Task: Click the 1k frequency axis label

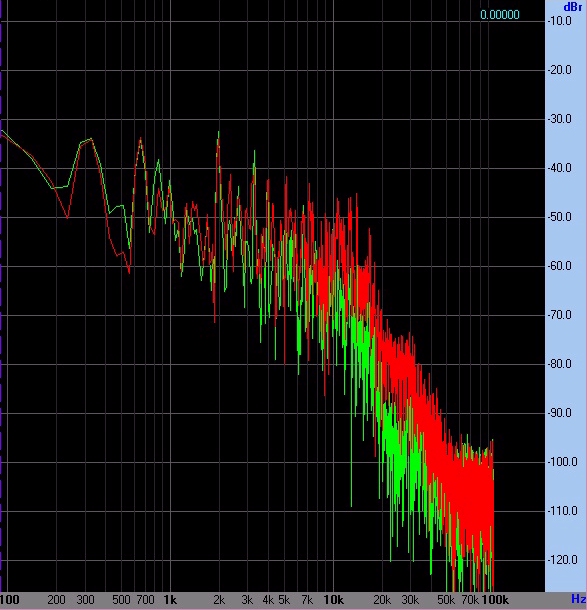Action: [x=170, y=600]
